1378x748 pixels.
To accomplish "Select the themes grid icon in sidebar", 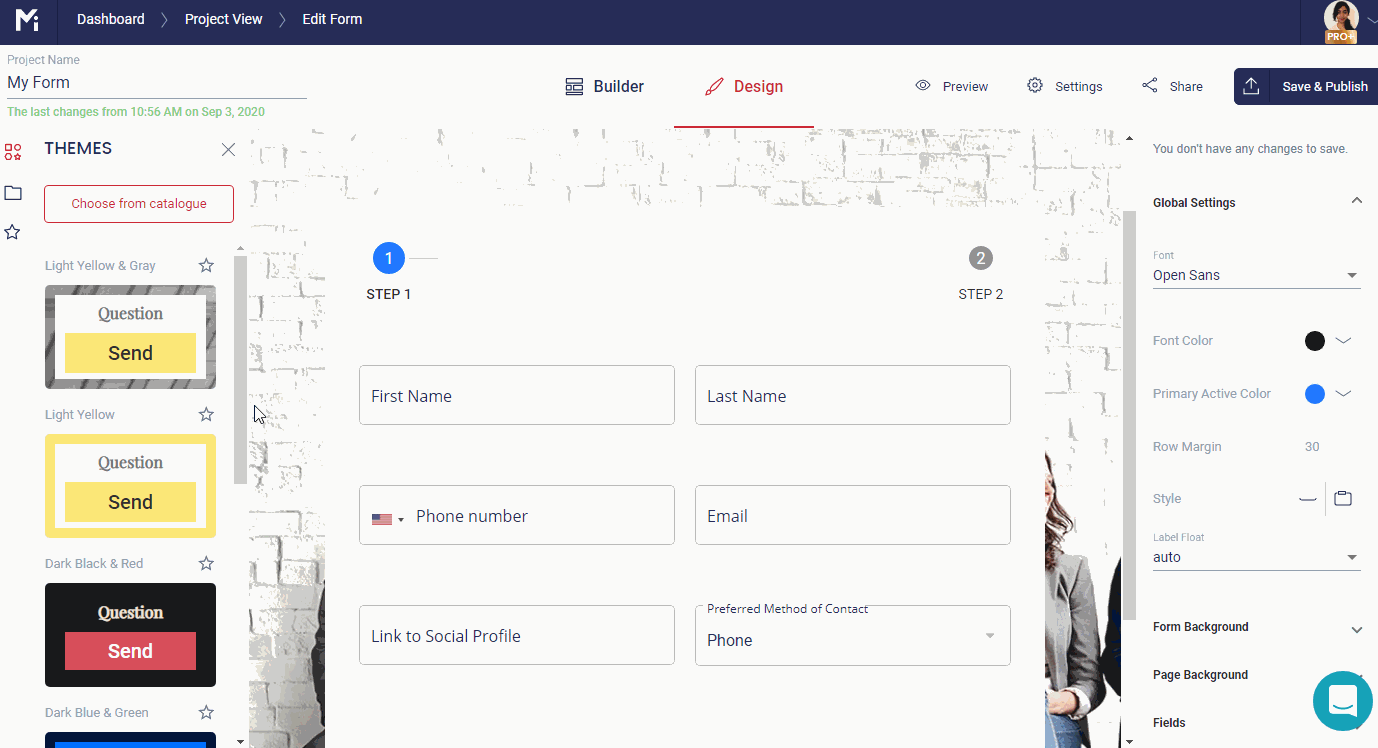I will pos(13,152).
